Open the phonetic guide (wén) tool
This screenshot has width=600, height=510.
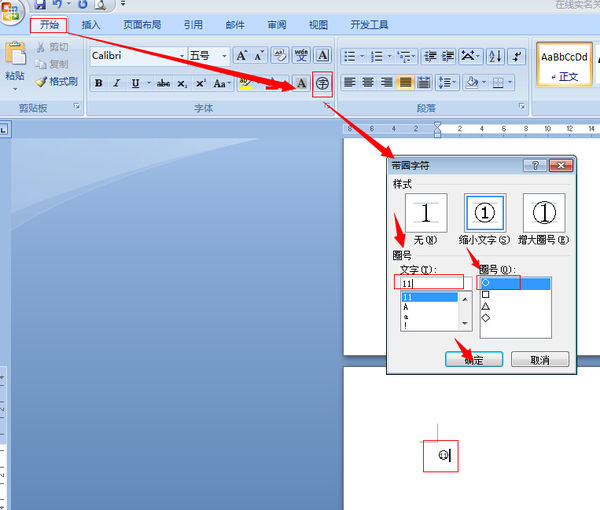click(x=301, y=56)
